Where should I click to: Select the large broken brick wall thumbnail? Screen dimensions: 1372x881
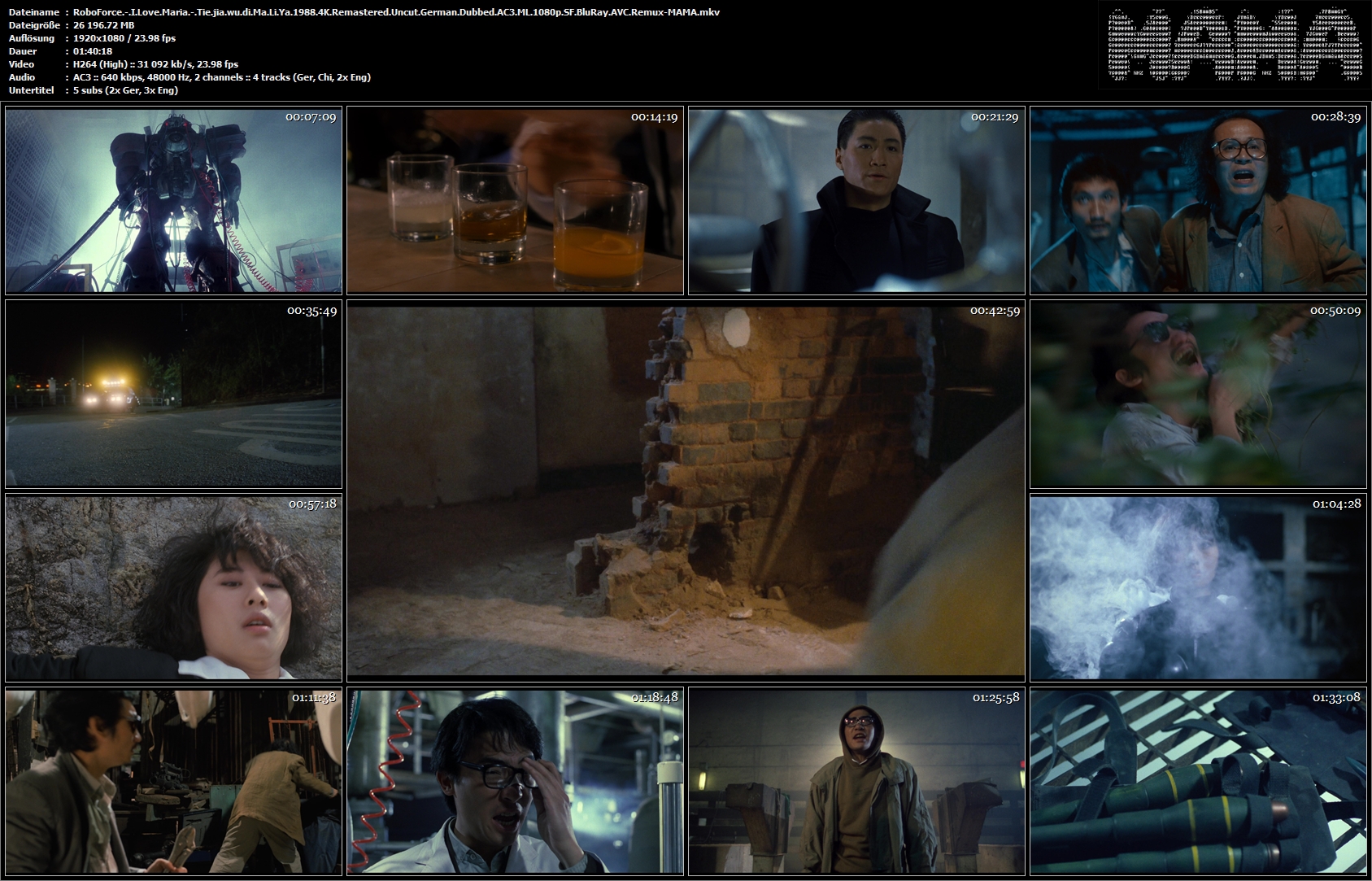tap(686, 491)
